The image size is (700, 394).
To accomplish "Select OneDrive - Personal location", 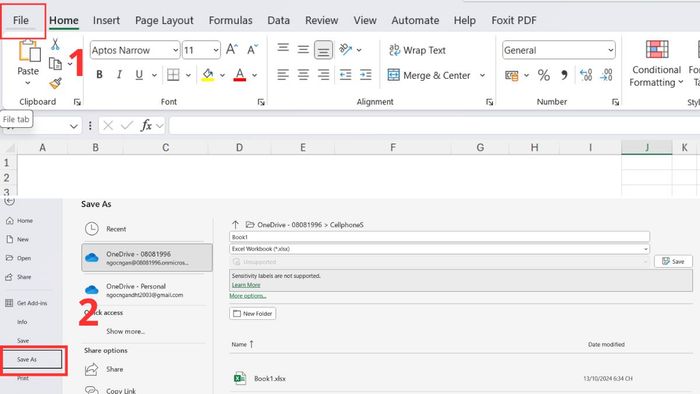I will (146, 290).
